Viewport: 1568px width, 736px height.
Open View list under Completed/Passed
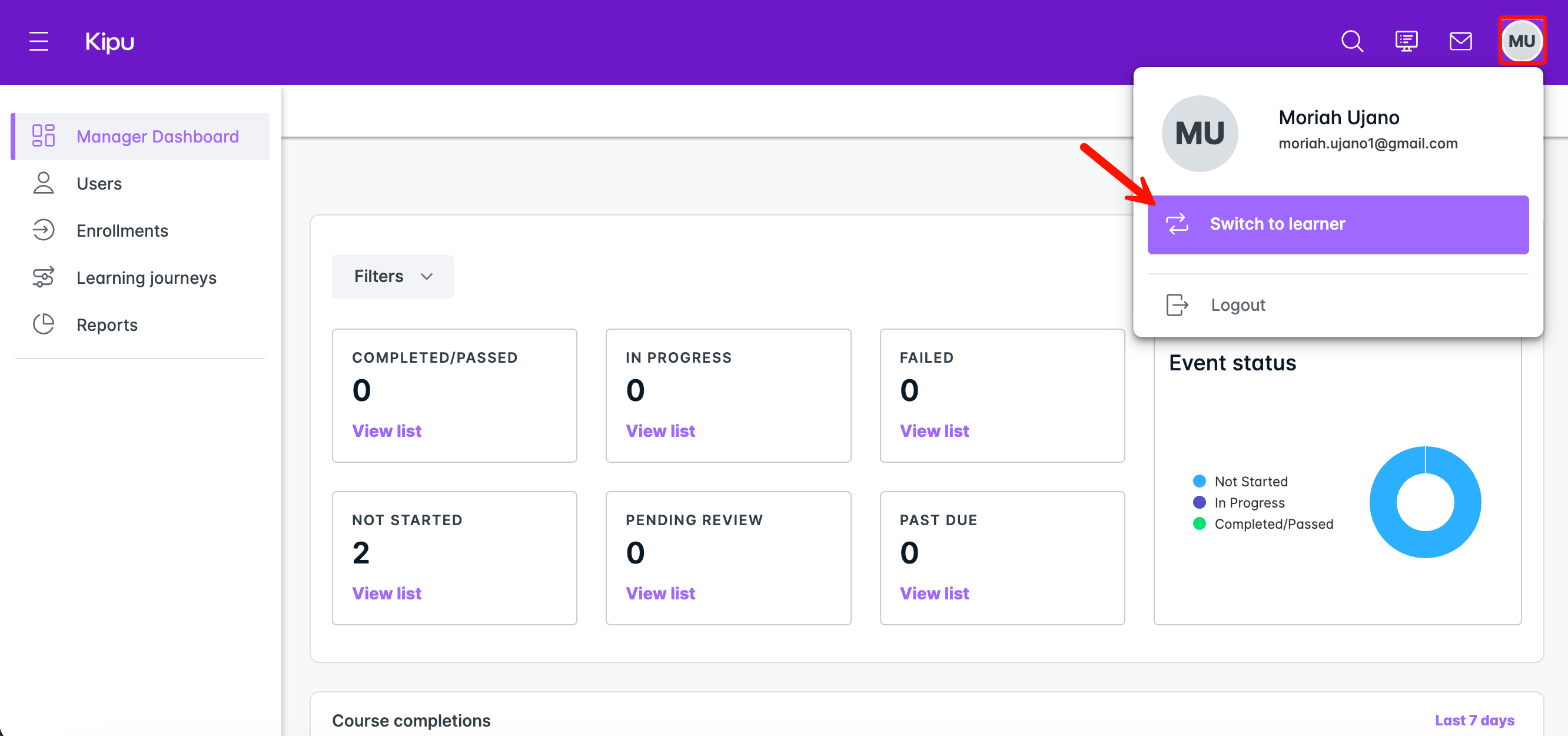pyautogui.click(x=387, y=430)
